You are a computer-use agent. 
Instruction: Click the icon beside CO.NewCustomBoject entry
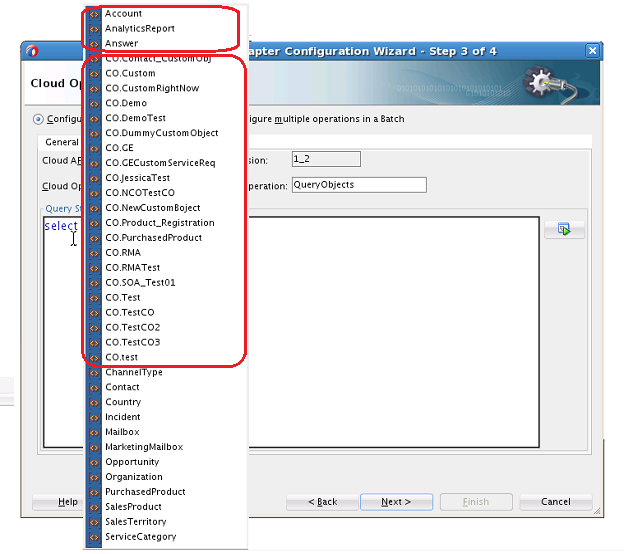point(94,209)
